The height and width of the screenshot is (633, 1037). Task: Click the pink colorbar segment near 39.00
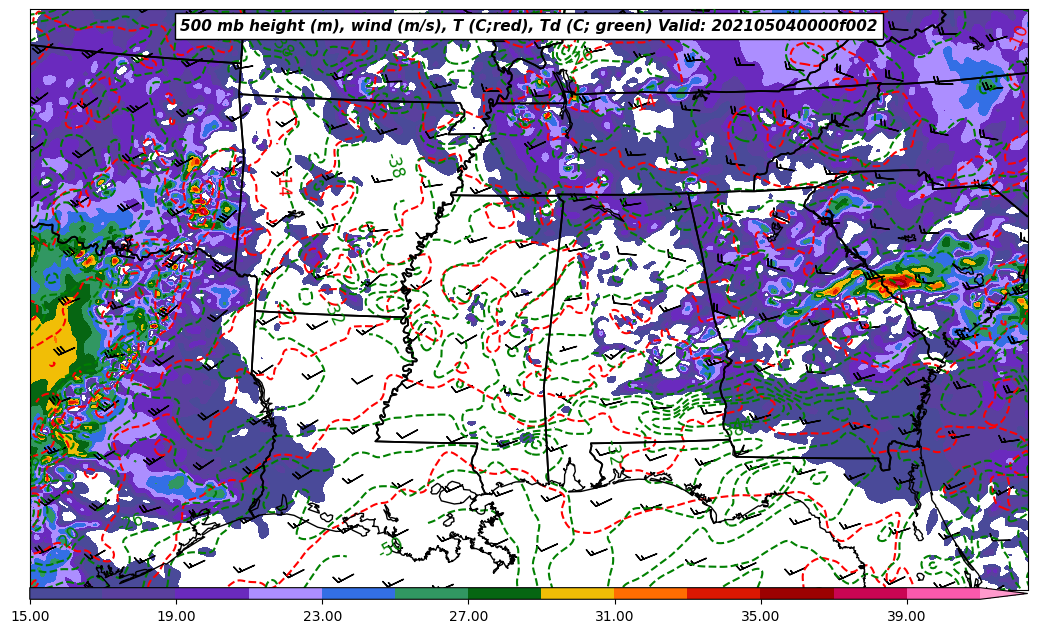942,593
